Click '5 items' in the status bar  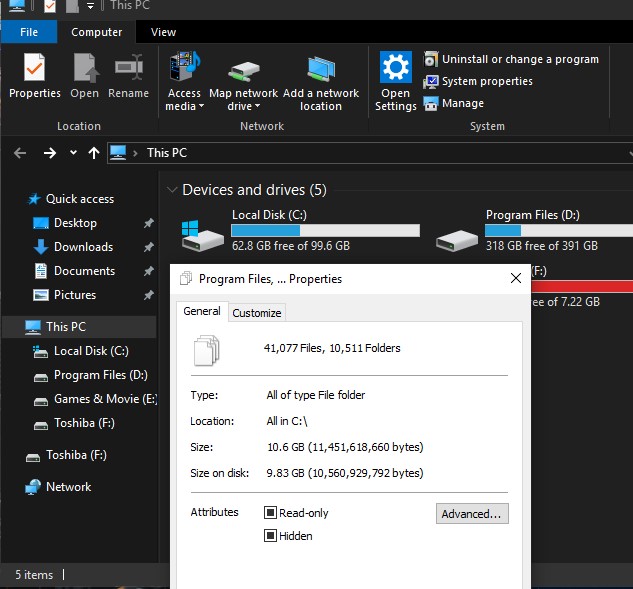click(34, 575)
